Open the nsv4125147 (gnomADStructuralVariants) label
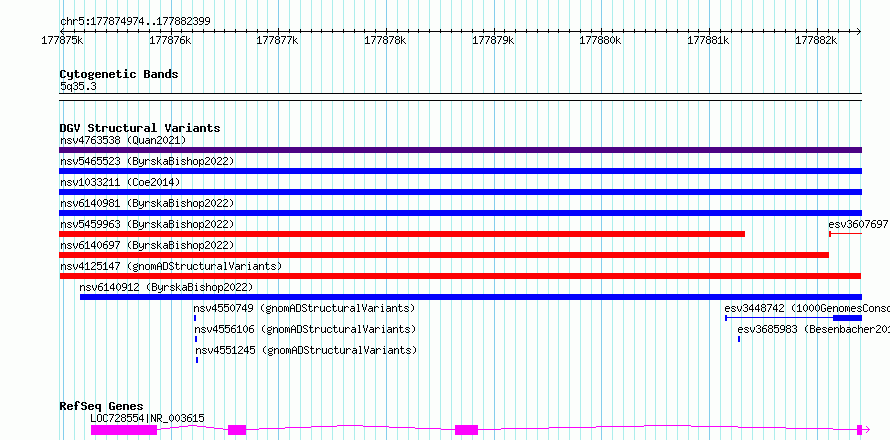This screenshot has width=890, height=440. click(x=171, y=266)
